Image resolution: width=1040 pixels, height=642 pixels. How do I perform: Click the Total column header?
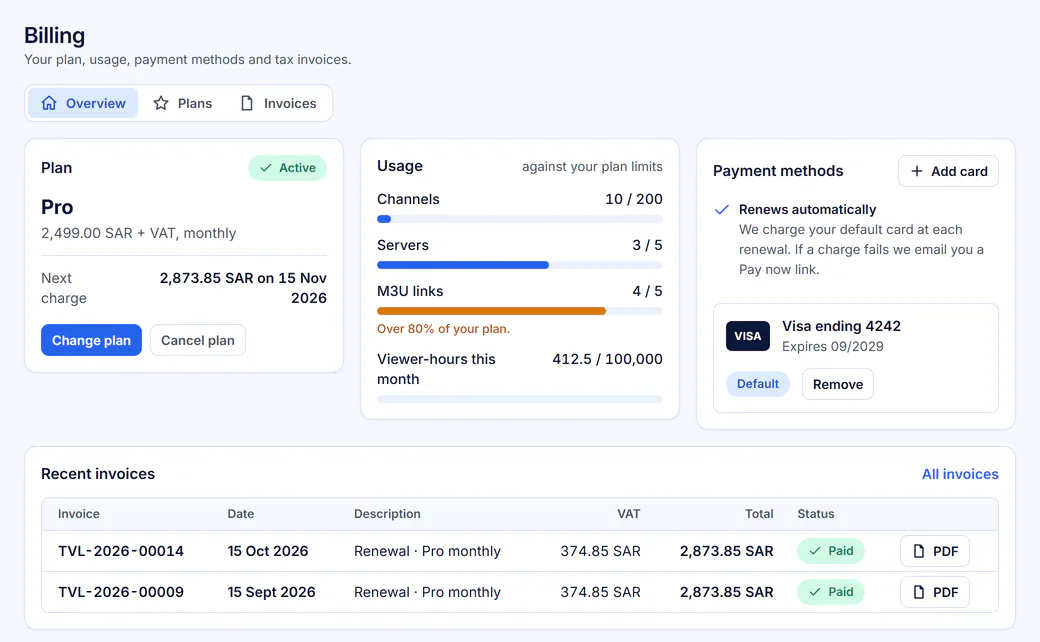(759, 514)
